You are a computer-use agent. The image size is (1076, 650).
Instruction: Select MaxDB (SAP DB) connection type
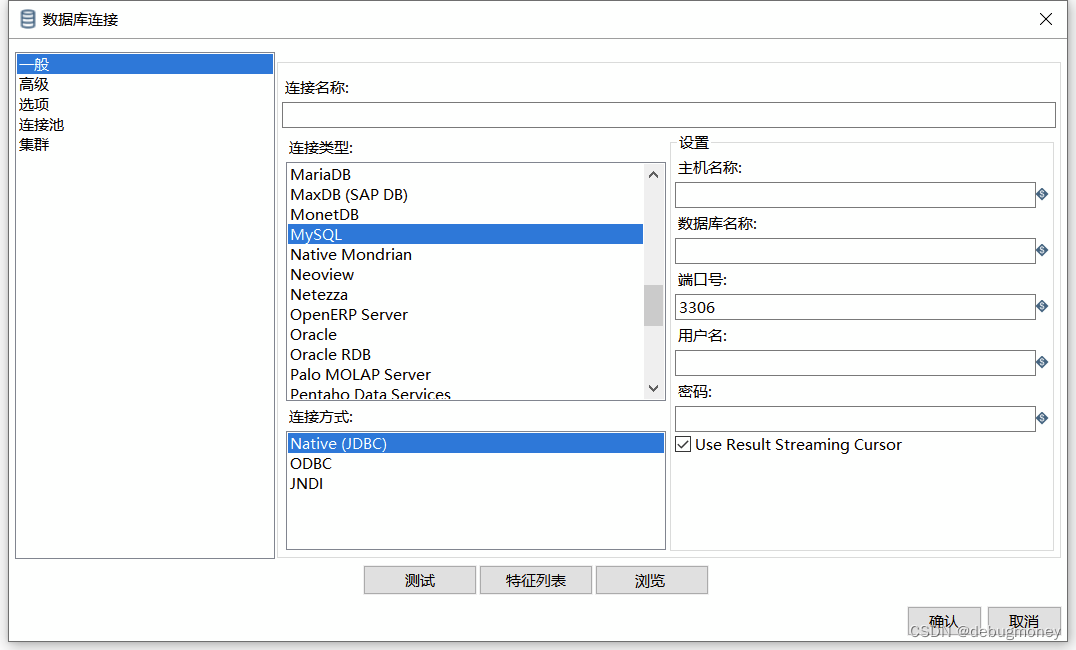point(465,194)
